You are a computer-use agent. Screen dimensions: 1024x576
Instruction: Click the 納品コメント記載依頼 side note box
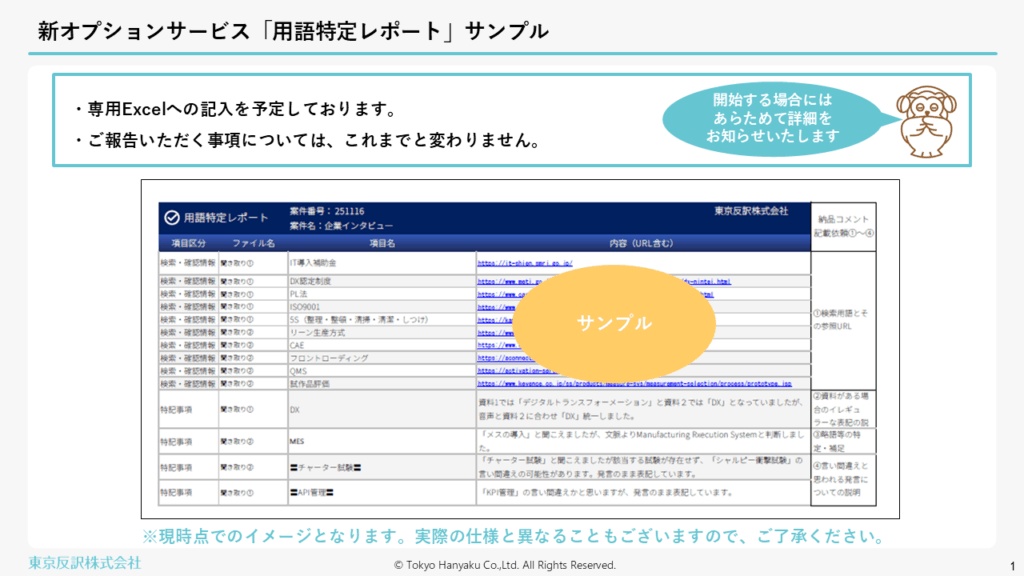pos(844,226)
